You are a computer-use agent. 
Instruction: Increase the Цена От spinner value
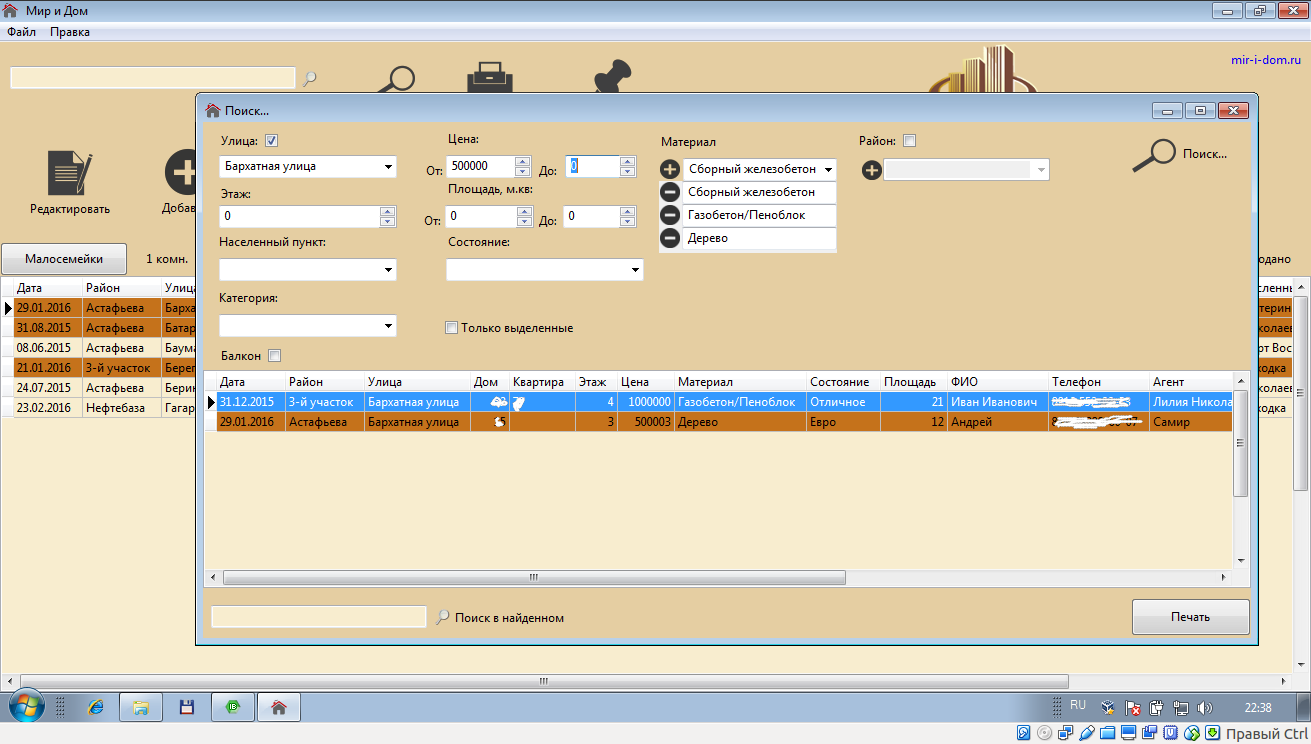click(523, 161)
